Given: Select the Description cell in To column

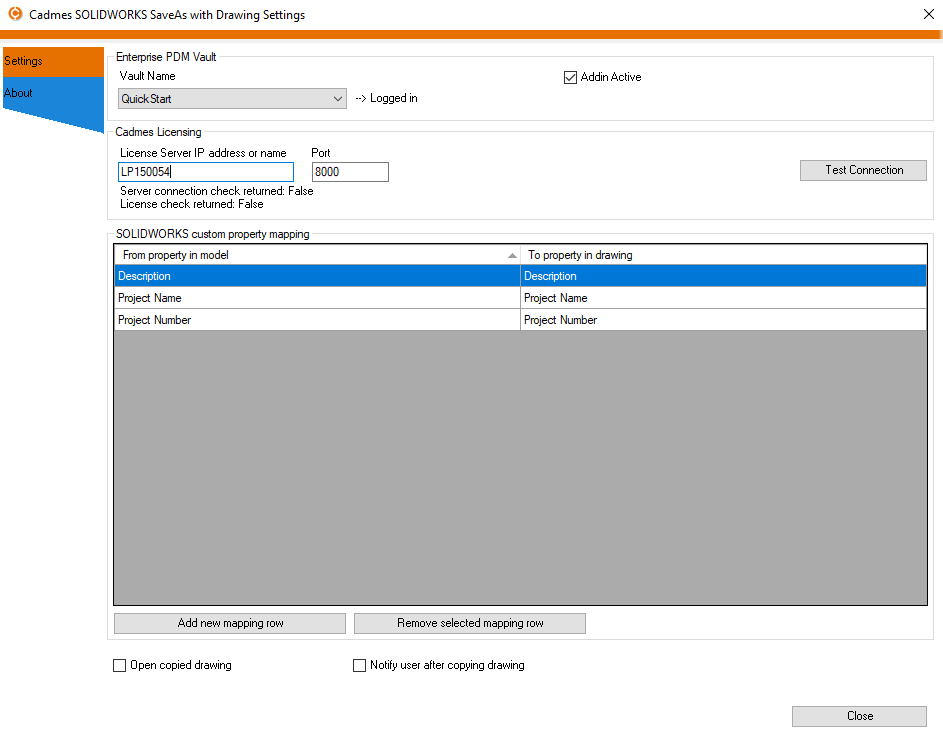Looking at the screenshot, I should pyautogui.click(x=723, y=276).
